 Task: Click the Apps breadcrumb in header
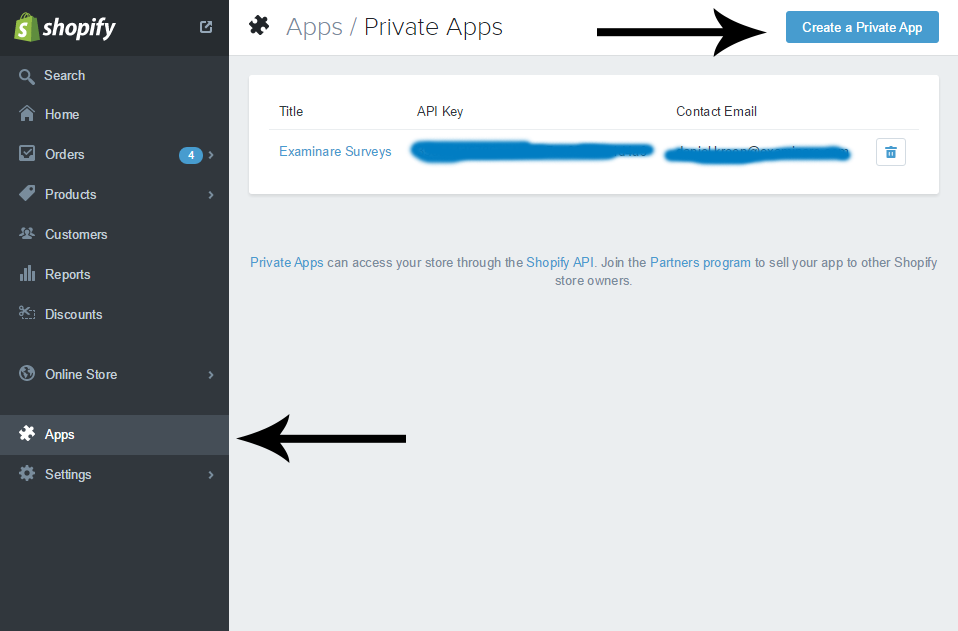tap(314, 27)
